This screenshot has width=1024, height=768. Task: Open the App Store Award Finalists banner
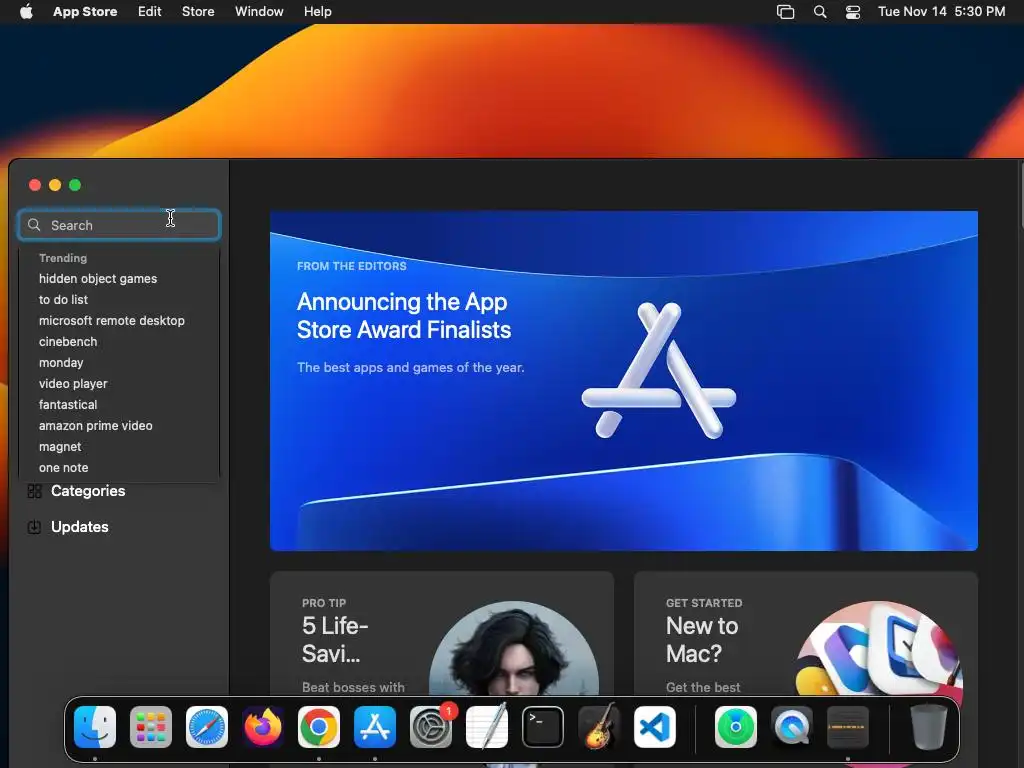coord(624,381)
